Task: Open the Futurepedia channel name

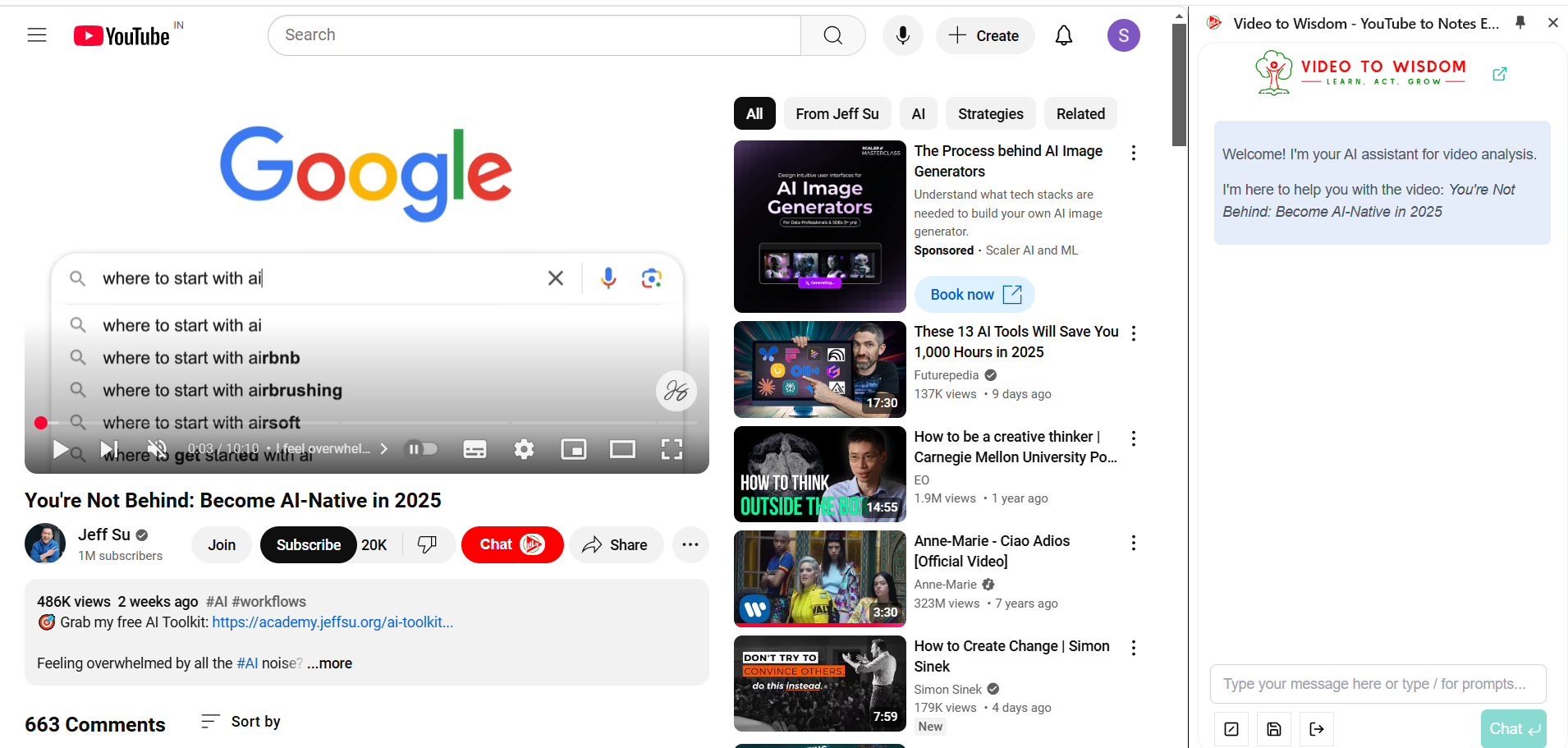Action: tap(947, 375)
